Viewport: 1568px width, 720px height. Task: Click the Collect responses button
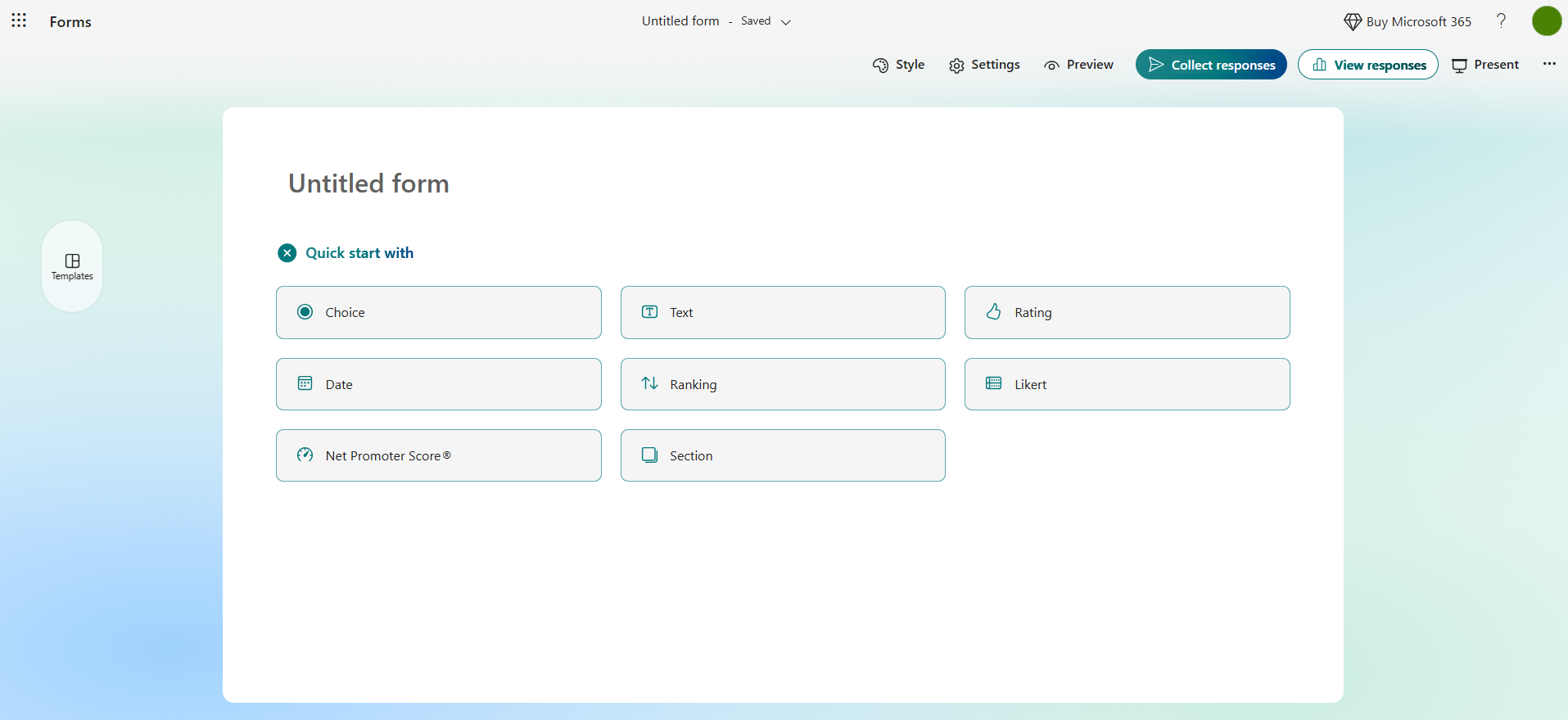(1211, 65)
